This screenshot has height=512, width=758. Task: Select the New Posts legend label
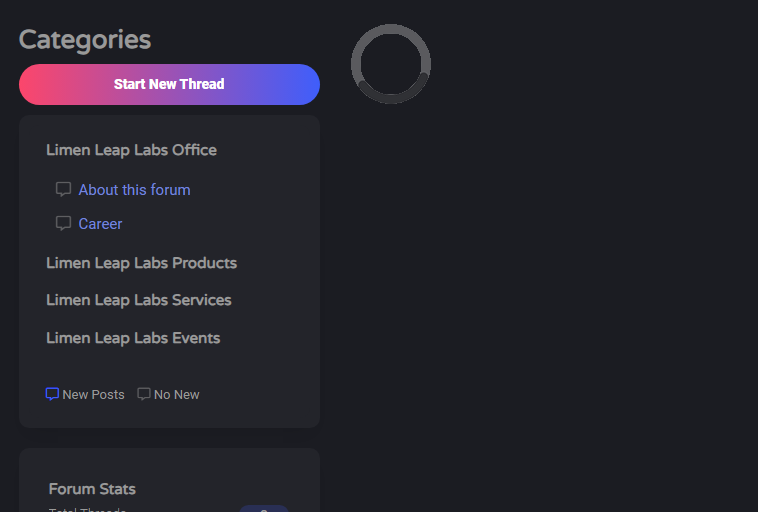[93, 395]
